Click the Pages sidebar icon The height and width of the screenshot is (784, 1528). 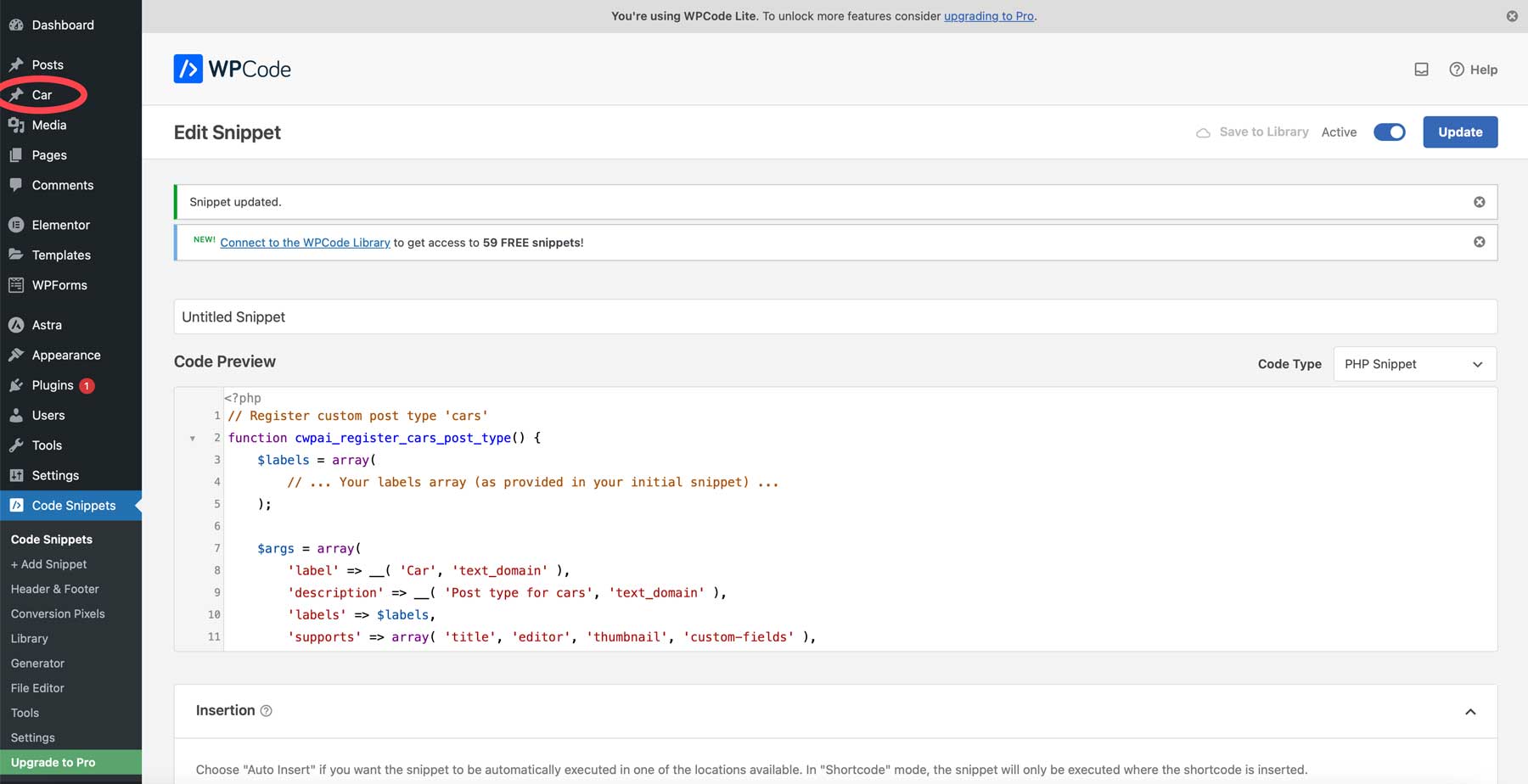pos(15,155)
